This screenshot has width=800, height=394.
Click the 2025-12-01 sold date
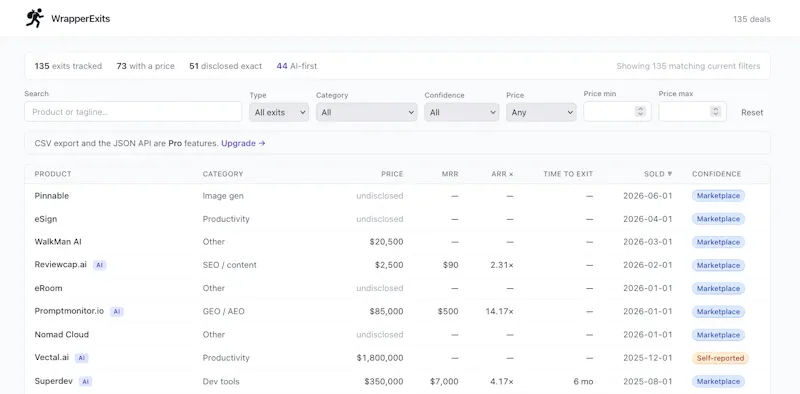[x=647, y=358]
